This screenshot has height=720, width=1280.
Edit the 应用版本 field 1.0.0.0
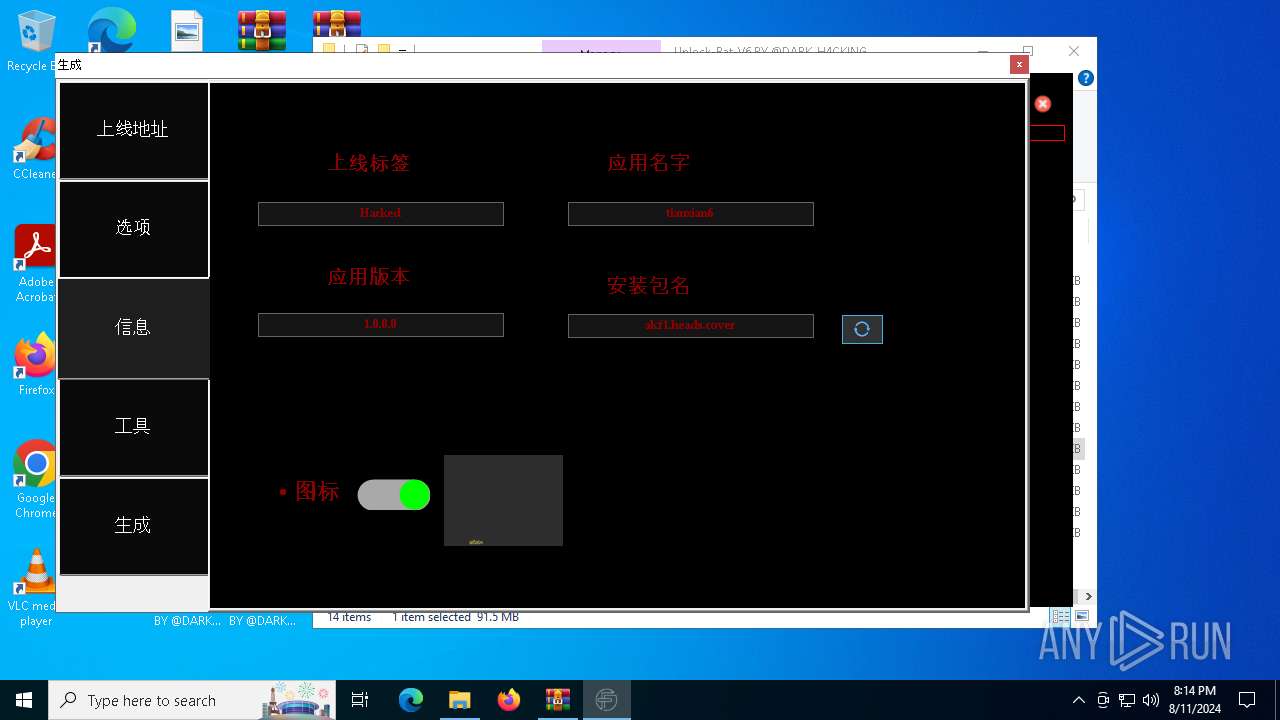(x=381, y=325)
